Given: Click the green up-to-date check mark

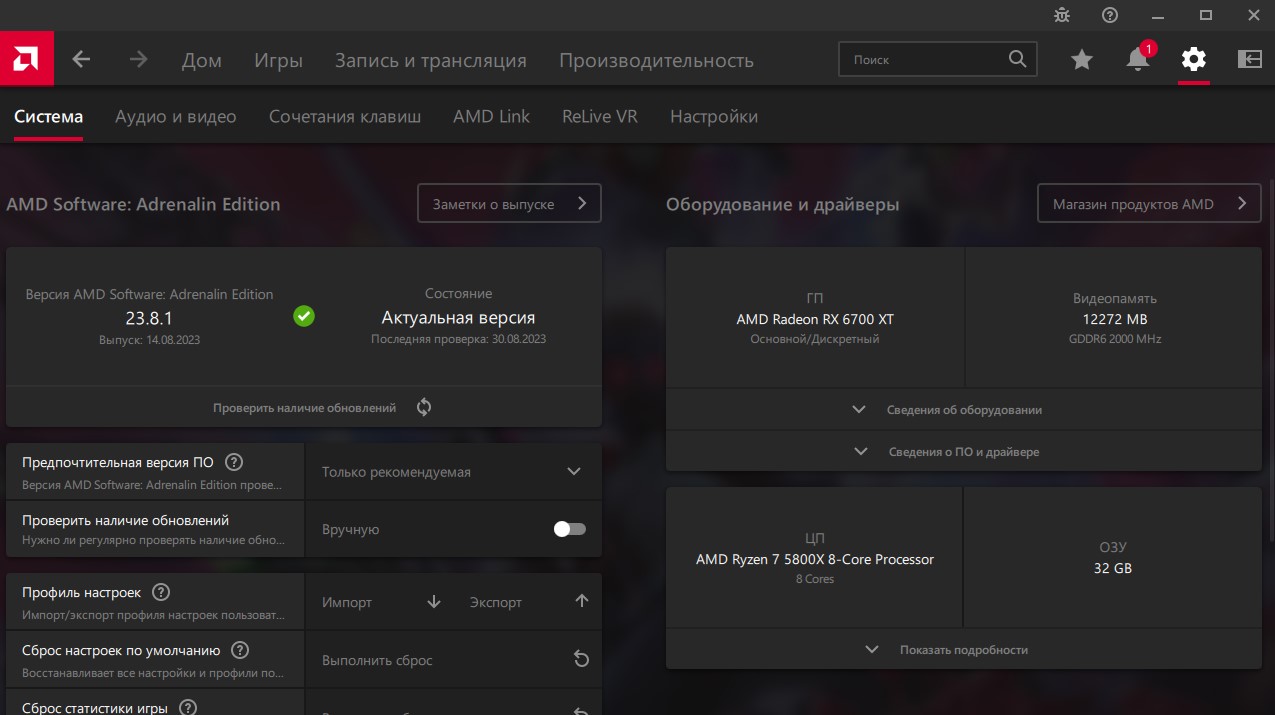Looking at the screenshot, I should (x=304, y=316).
